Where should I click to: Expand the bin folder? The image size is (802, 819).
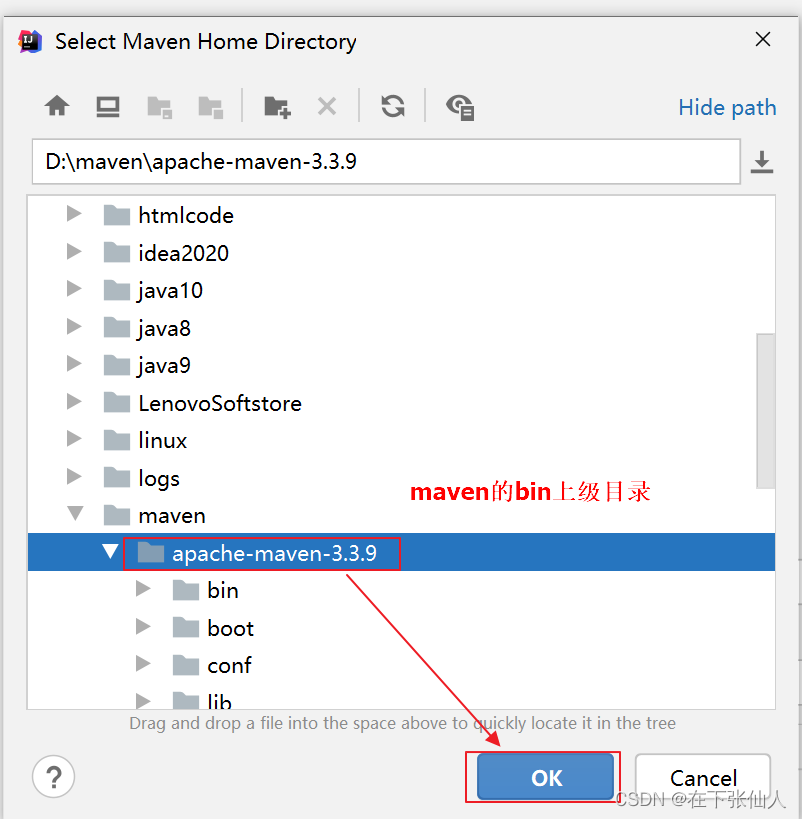click(x=143, y=589)
